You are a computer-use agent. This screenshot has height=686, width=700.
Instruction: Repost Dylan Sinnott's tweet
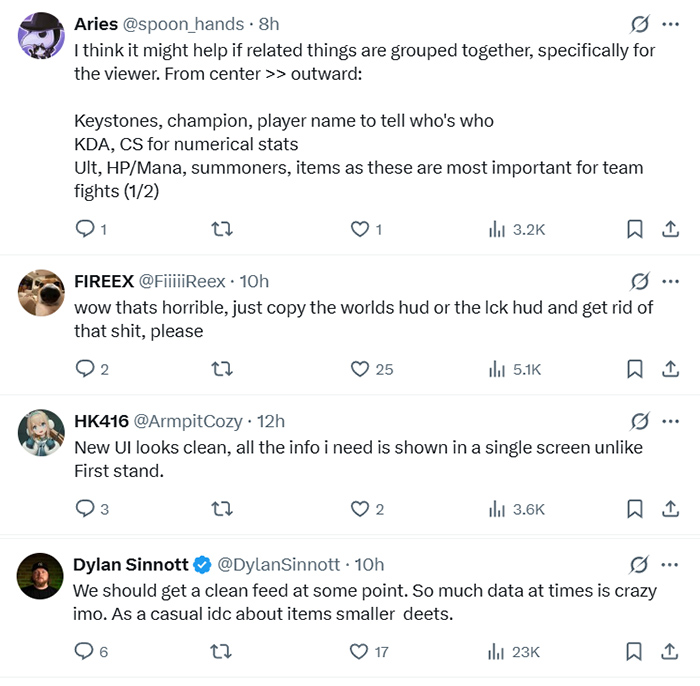pos(222,652)
